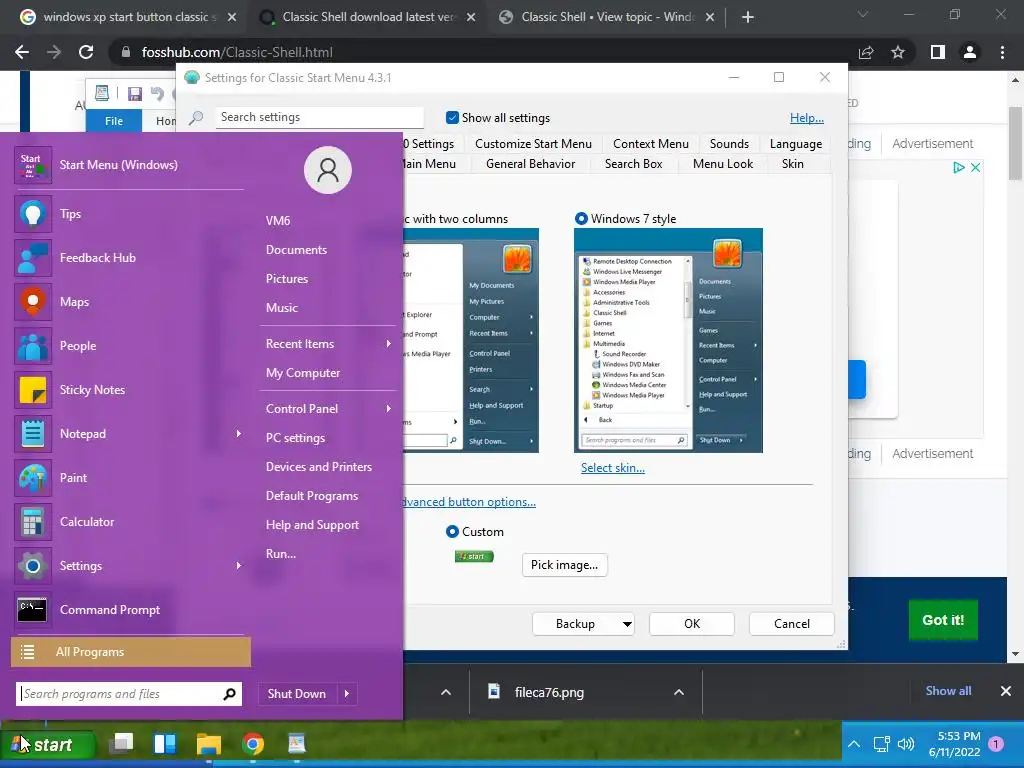
Task: Expand Control Panel submenu arrow
Action: pyautogui.click(x=389, y=409)
